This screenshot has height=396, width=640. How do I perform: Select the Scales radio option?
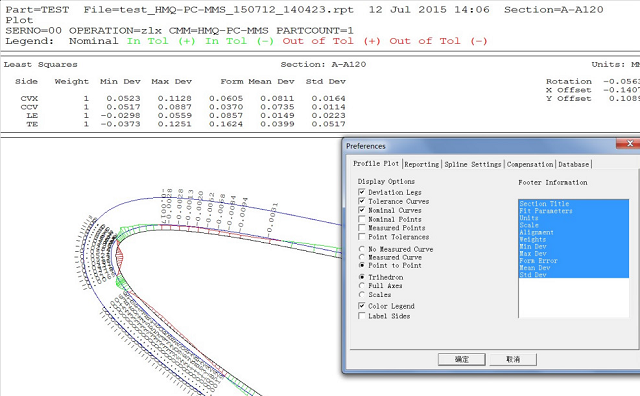(362, 295)
